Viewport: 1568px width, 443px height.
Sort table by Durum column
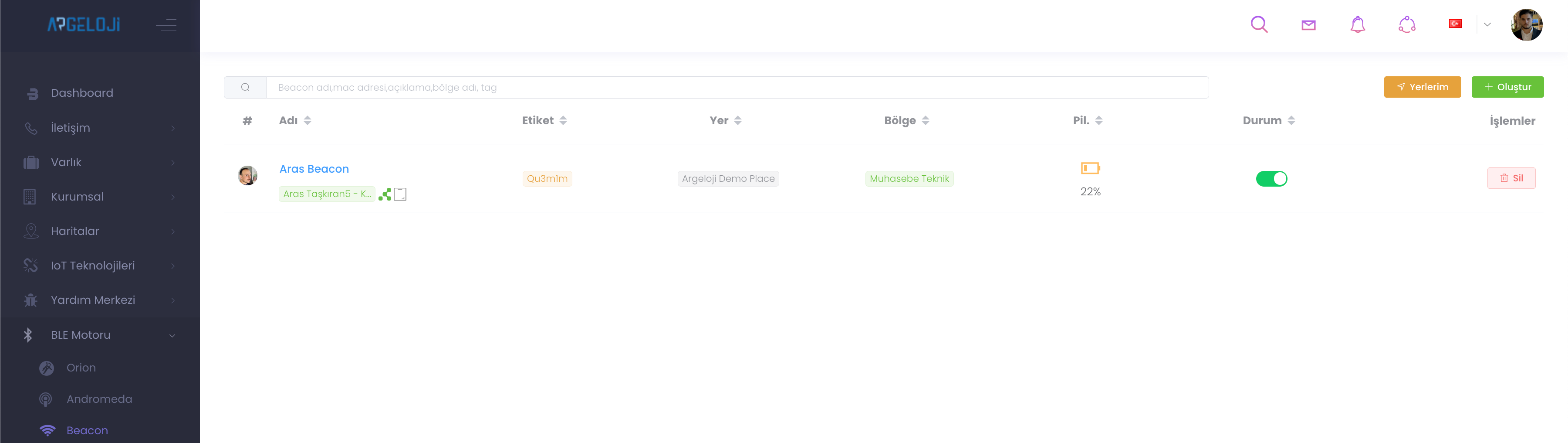(x=1291, y=121)
